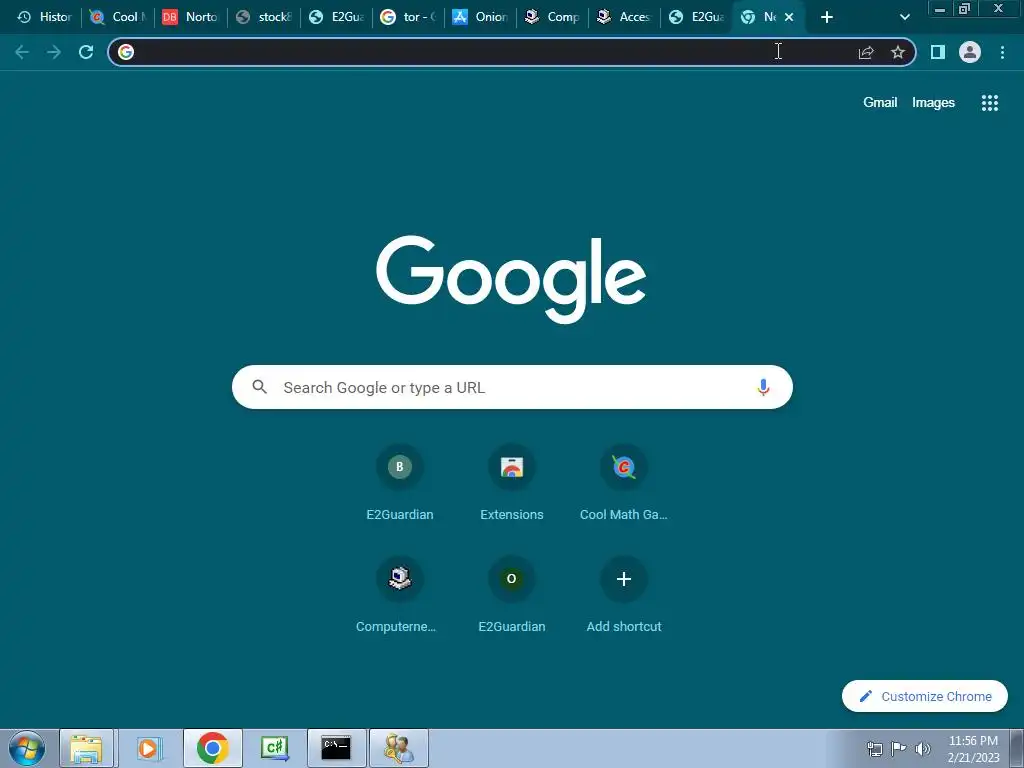Open Gmail link
The image size is (1024, 768).
[x=880, y=103]
